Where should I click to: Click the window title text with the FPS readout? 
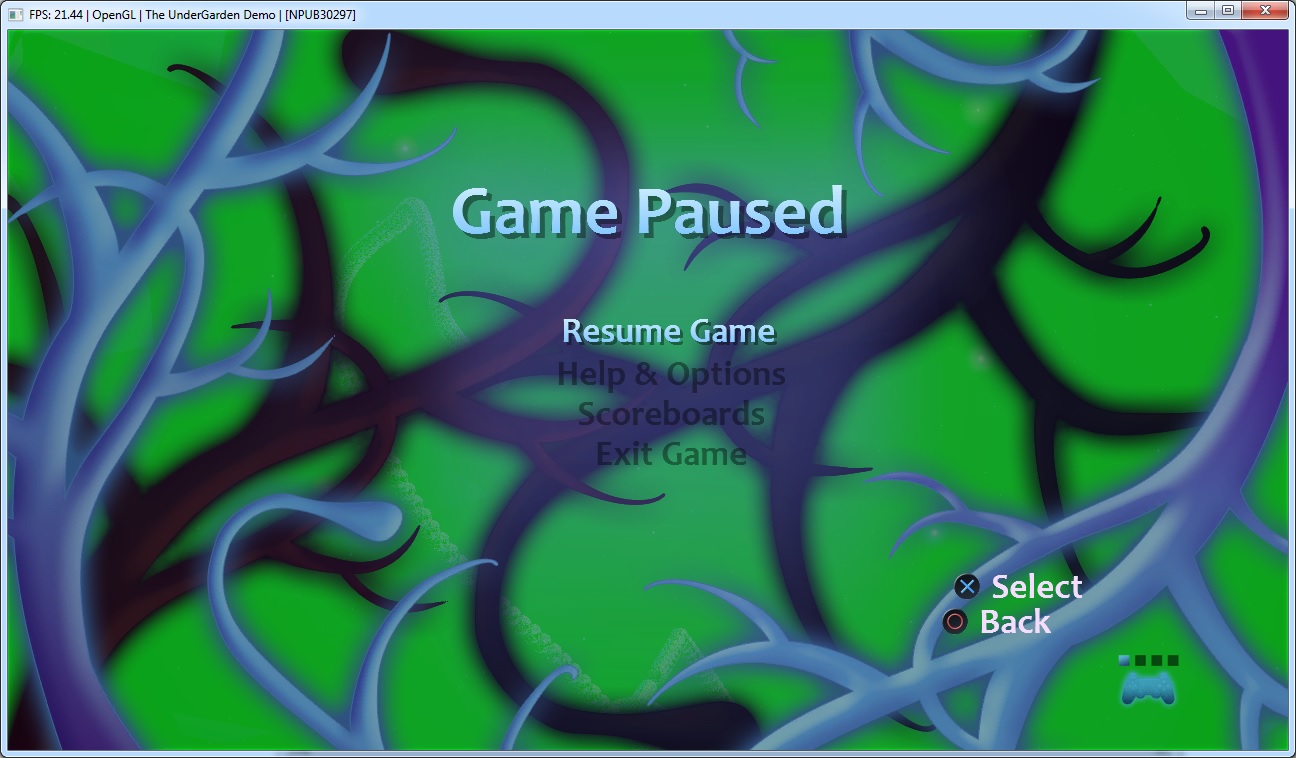192,14
